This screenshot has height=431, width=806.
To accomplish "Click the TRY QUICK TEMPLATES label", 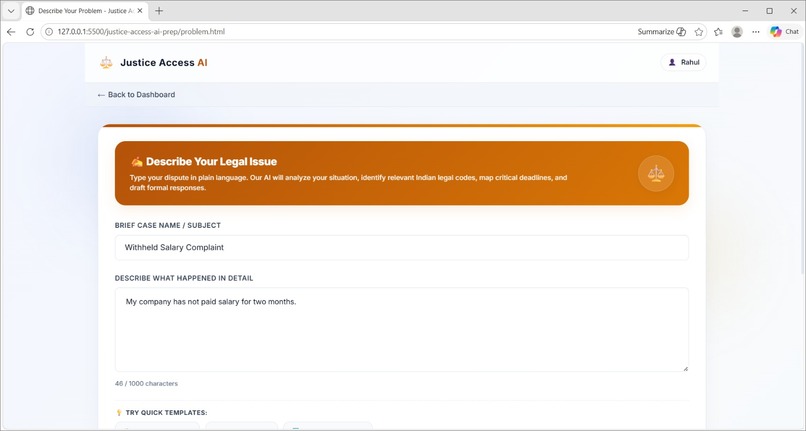I will 166,412.
